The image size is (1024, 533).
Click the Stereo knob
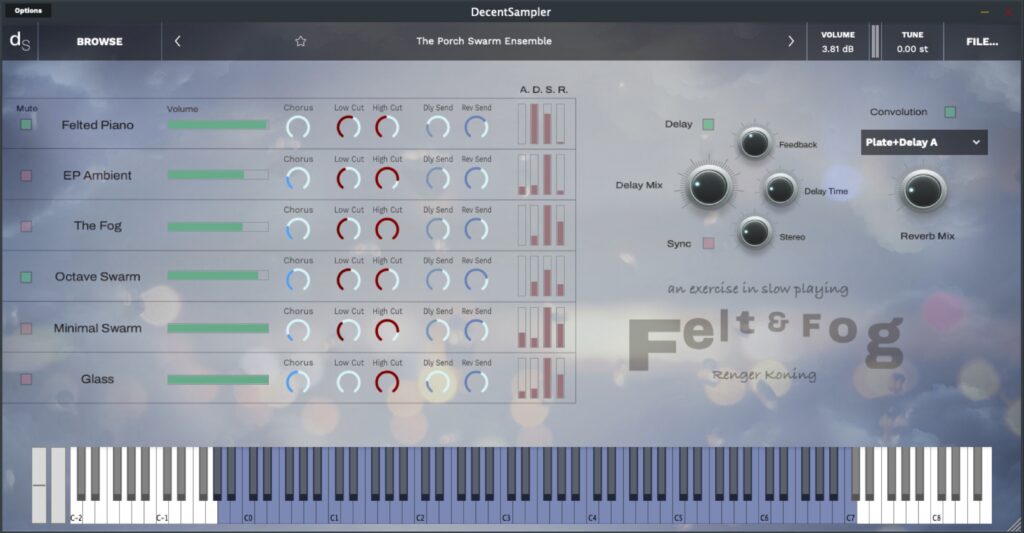click(754, 233)
